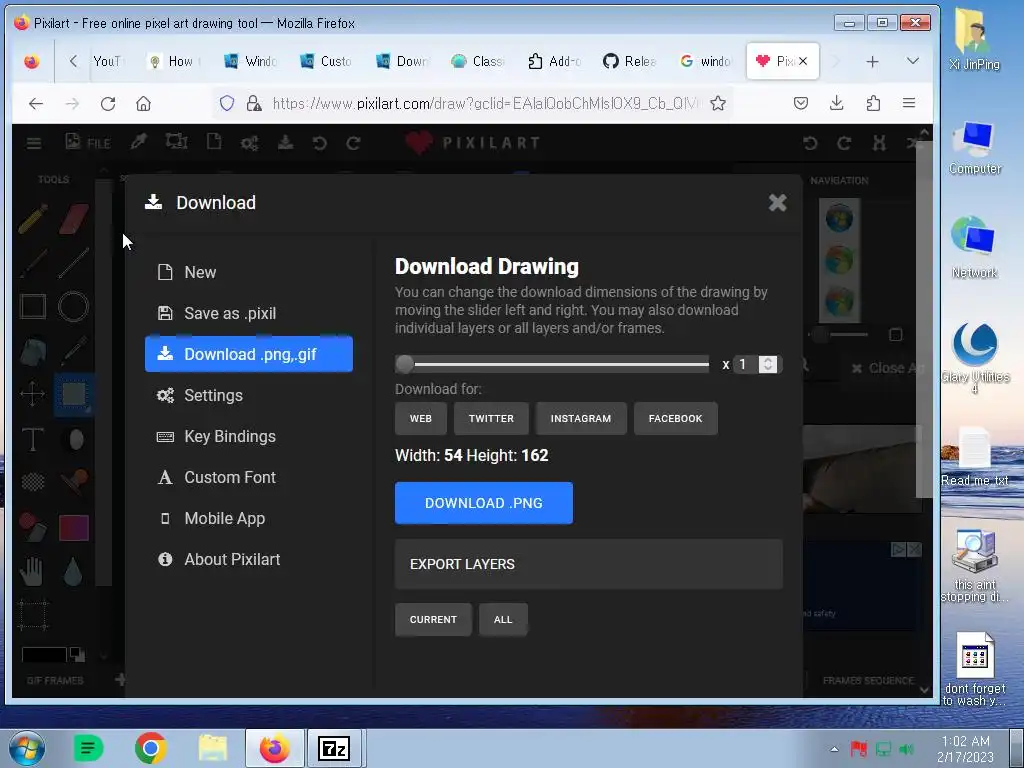Image resolution: width=1024 pixels, height=768 pixels.
Task: Choose FACEBOOK download preset
Action: coord(675,419)
